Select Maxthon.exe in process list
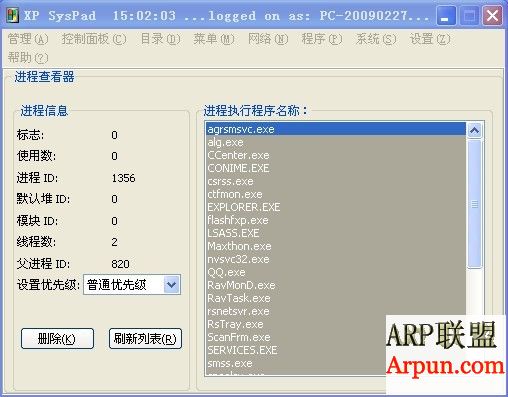 click(336, 246)
